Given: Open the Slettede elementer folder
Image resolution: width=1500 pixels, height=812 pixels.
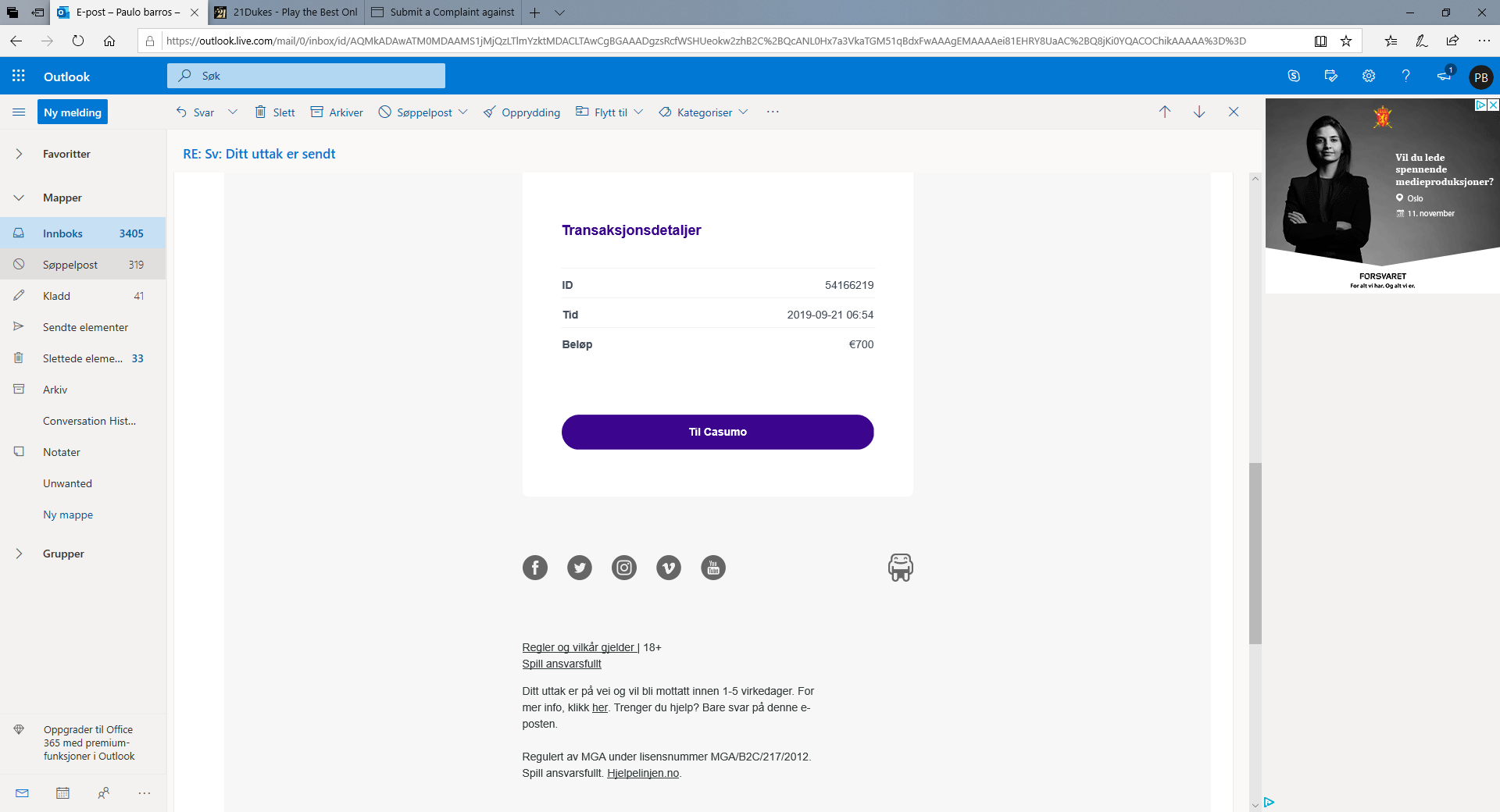Looking at the screenshot, I should [83, 358].
